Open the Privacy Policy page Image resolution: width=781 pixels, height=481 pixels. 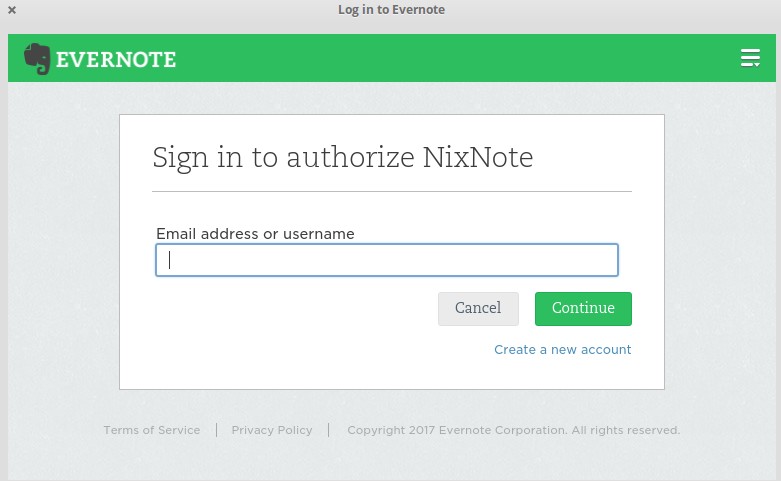271,430
